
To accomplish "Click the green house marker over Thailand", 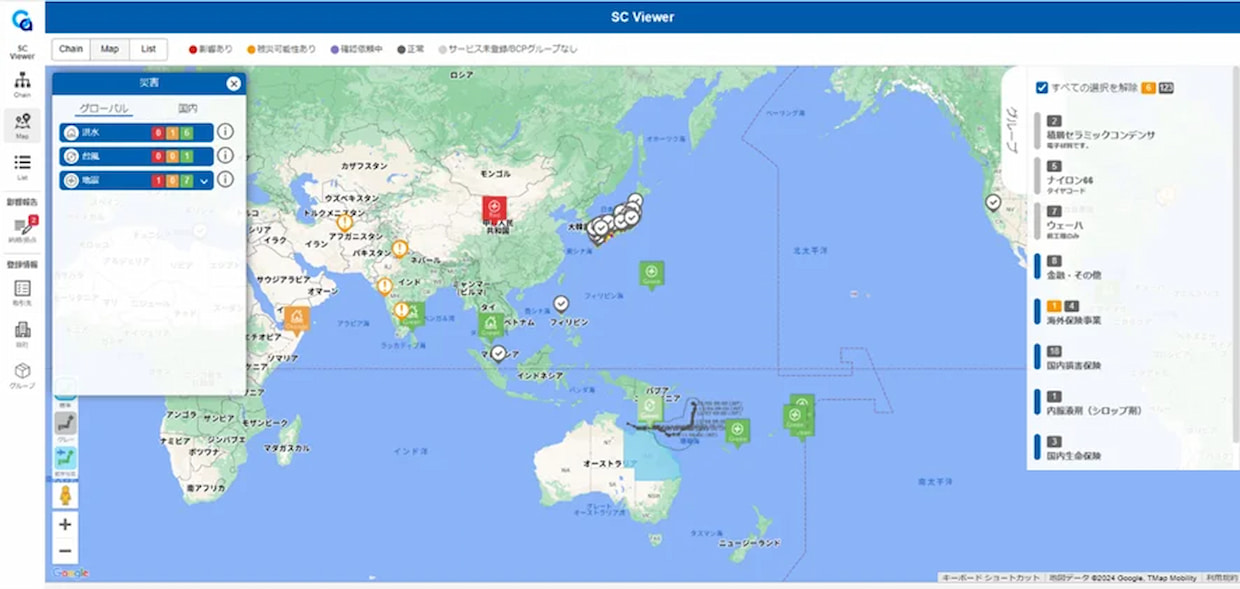I will click(x=490, y=325).
